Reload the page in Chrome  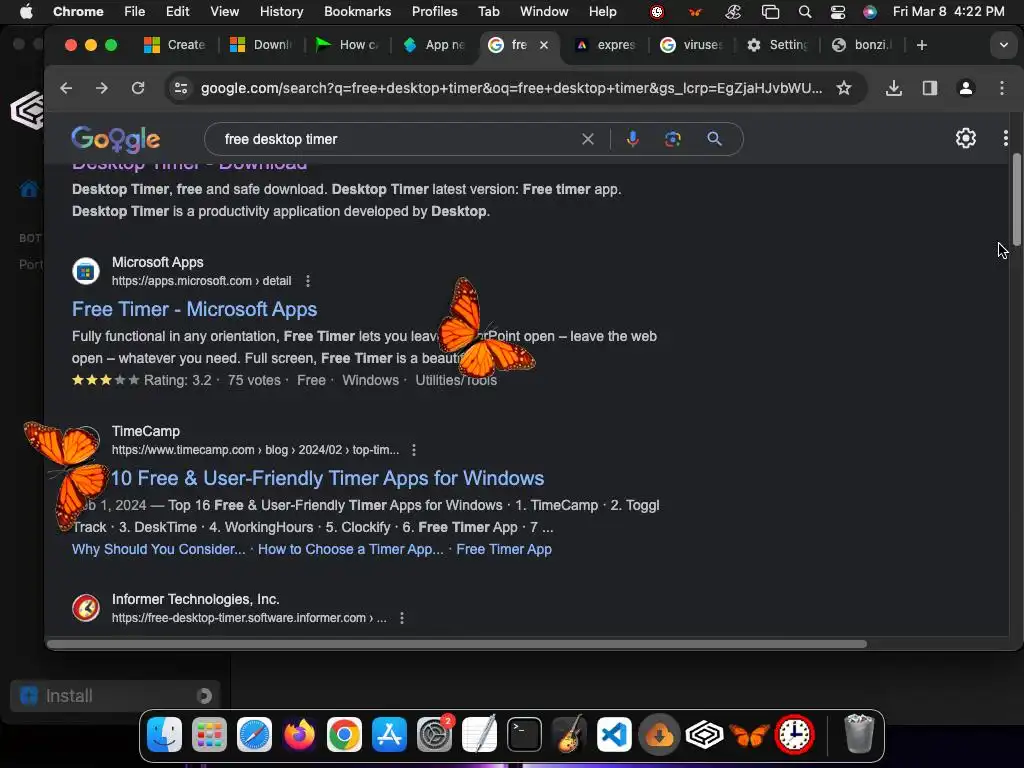[138, 88]
